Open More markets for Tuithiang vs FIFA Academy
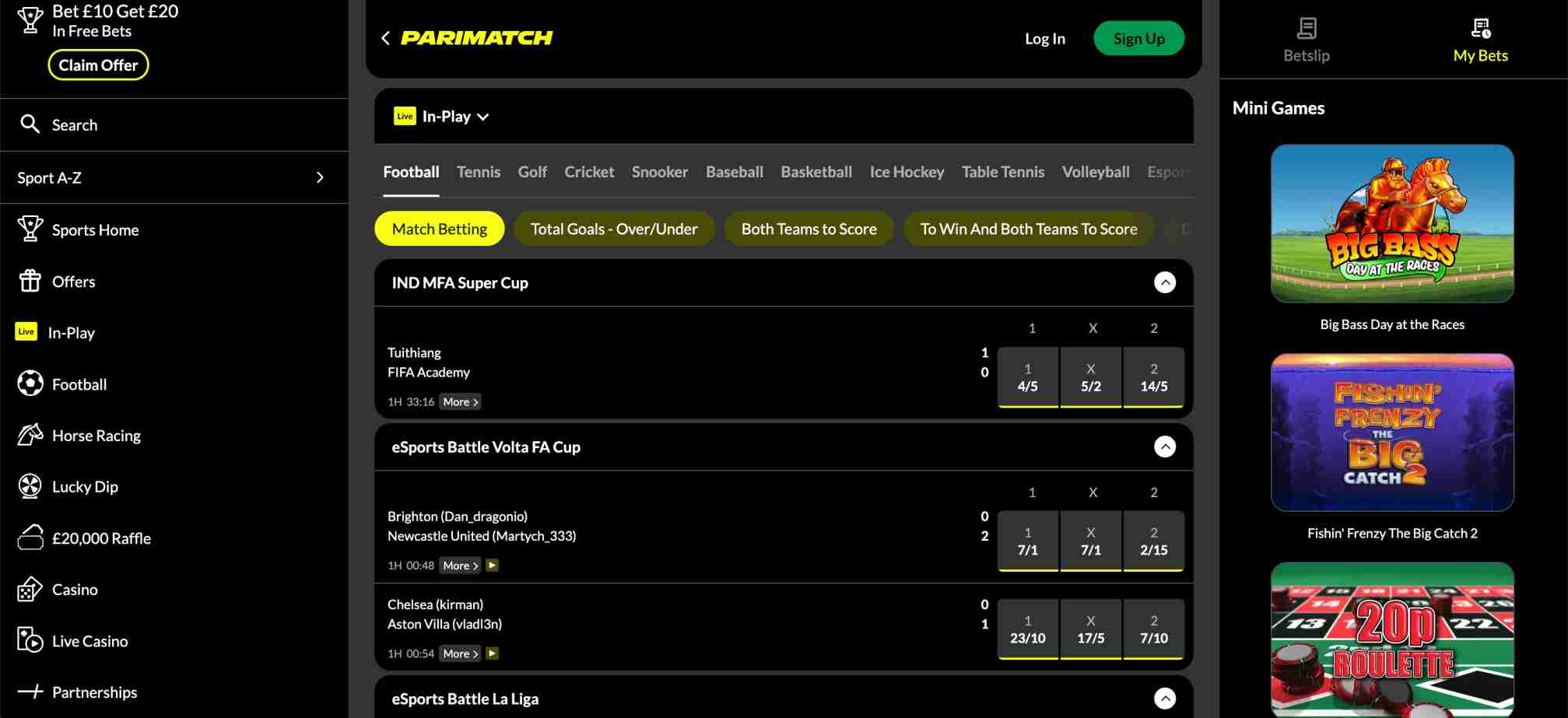Screen dimensions: 1568x718 [x=460, y=402]
